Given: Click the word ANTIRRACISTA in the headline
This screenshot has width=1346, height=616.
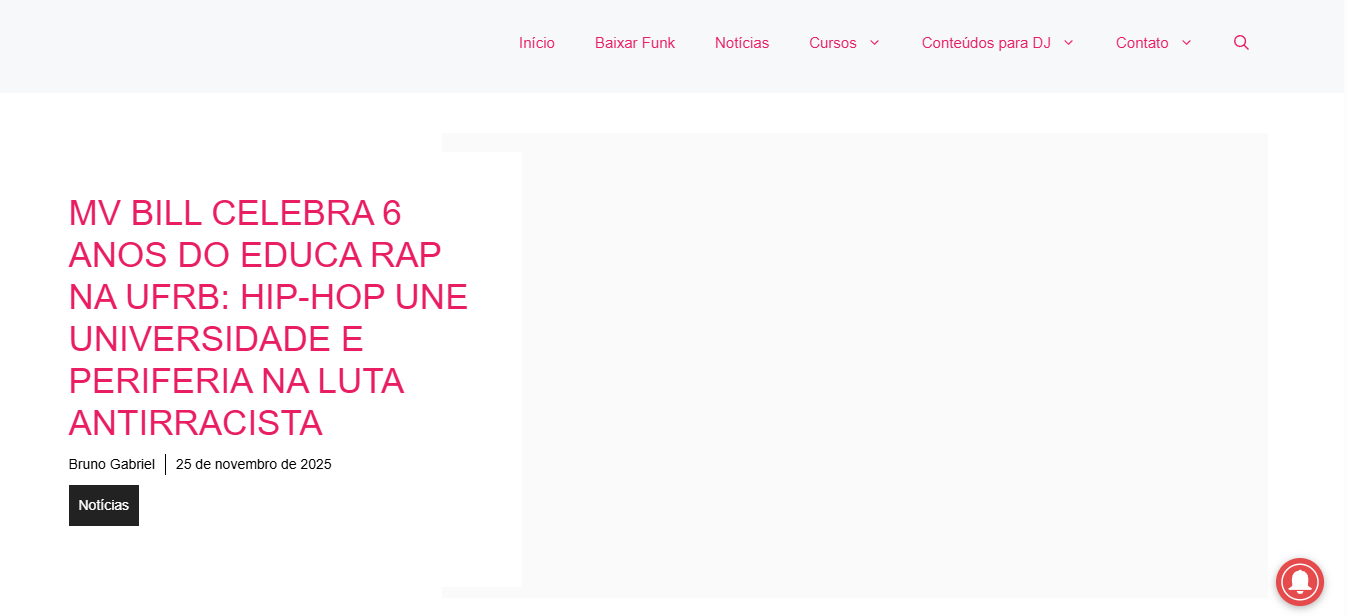Looking at the screenshot, I should (x=195, y=423).
